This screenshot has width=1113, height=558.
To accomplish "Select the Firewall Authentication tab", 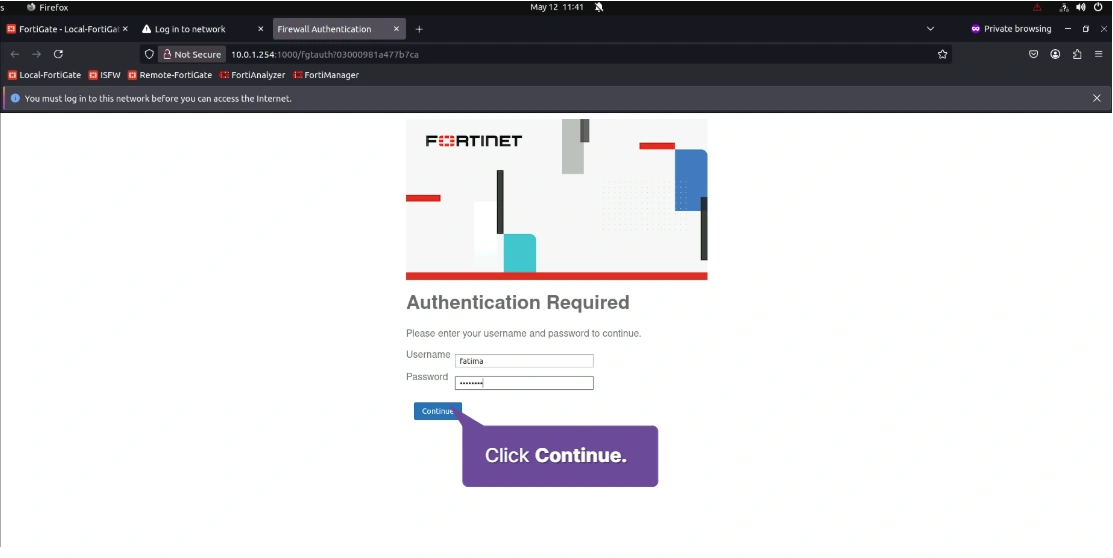I will coord(324,29).
